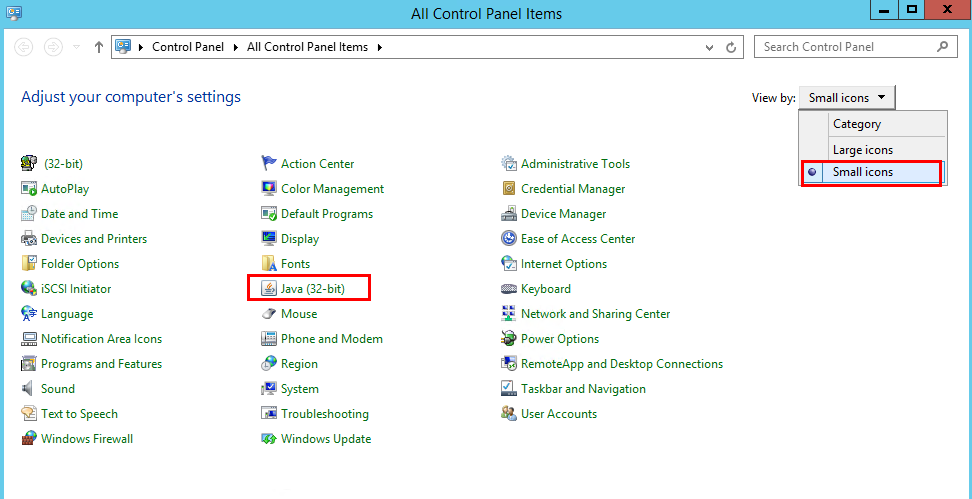This screenshot has height=499, width=972.
Task: Click the Text to Speech icon
Action: [29, 413]
